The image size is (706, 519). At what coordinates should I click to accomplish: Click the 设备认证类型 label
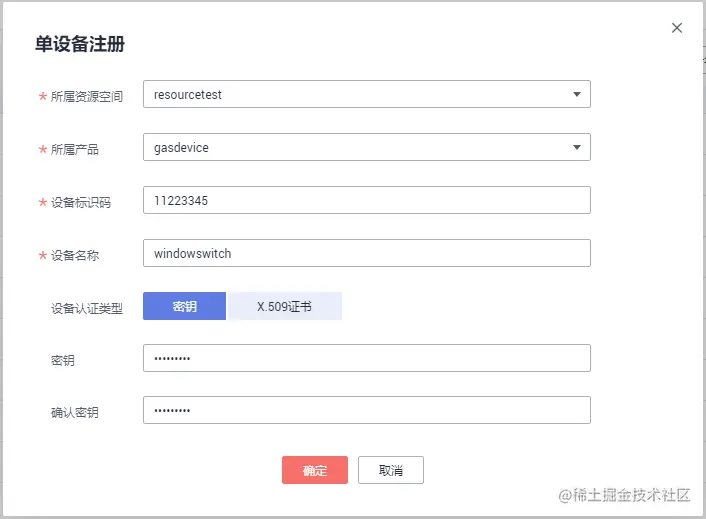[x=86, y=308]
